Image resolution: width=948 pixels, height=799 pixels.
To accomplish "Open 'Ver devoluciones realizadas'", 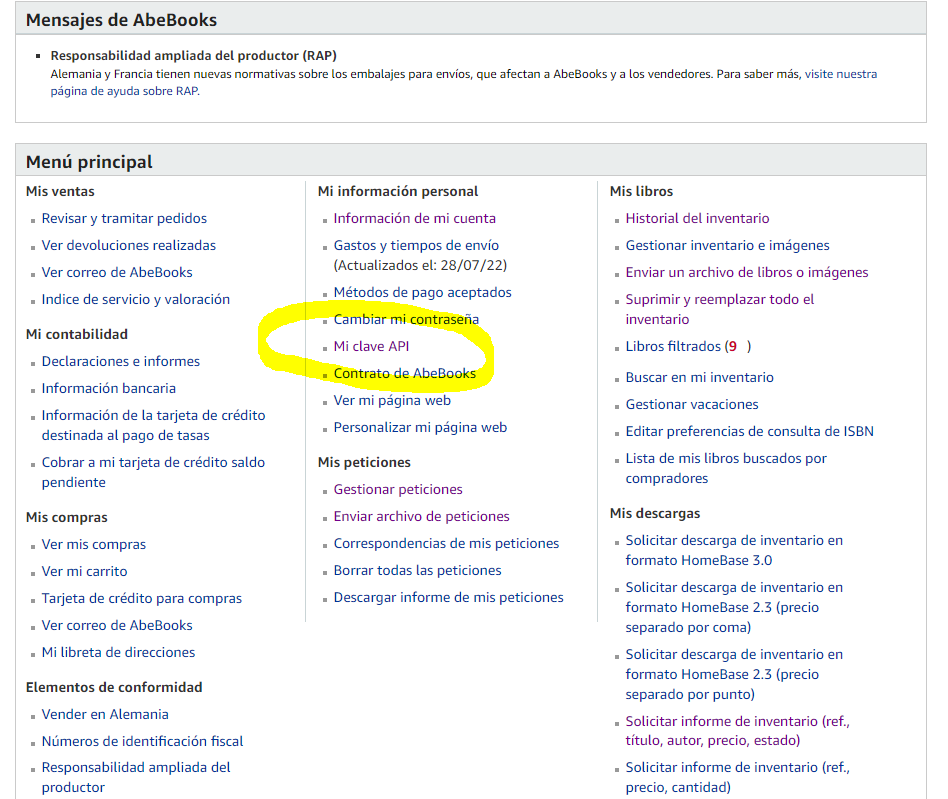I will (x=128, y=245).
